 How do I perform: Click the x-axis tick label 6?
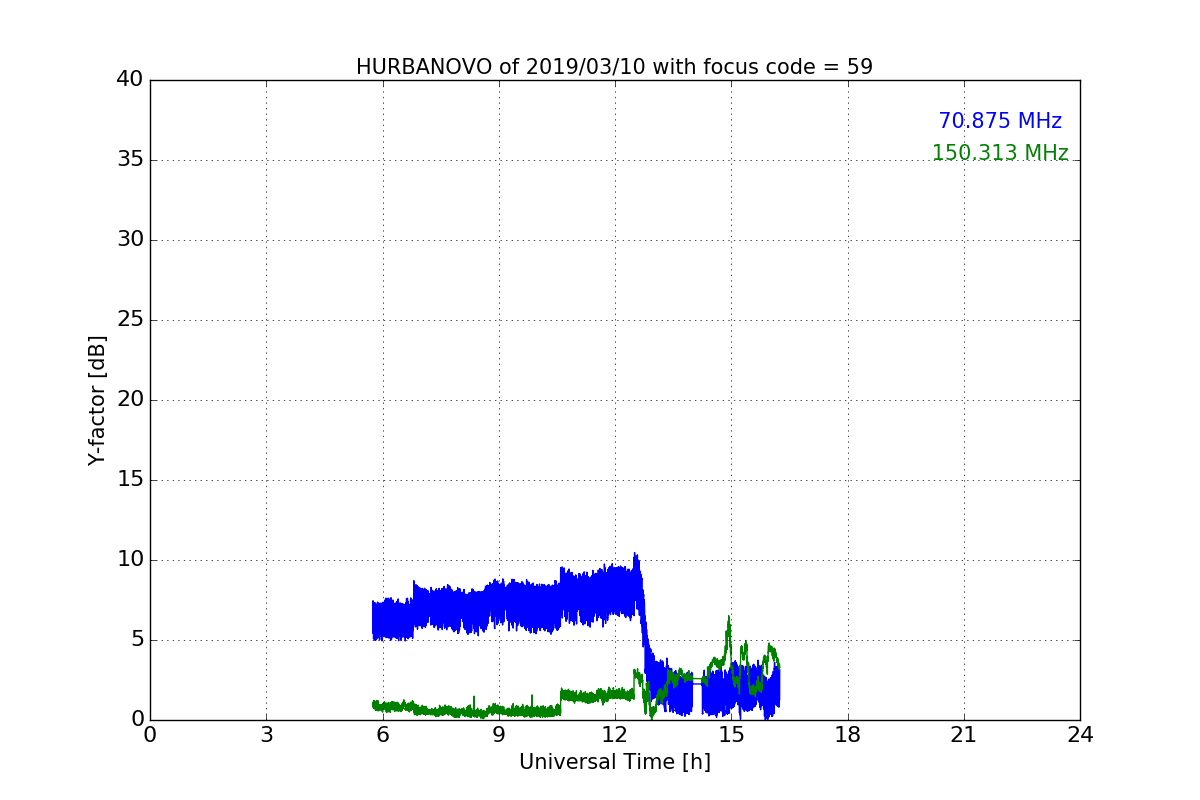383,735
